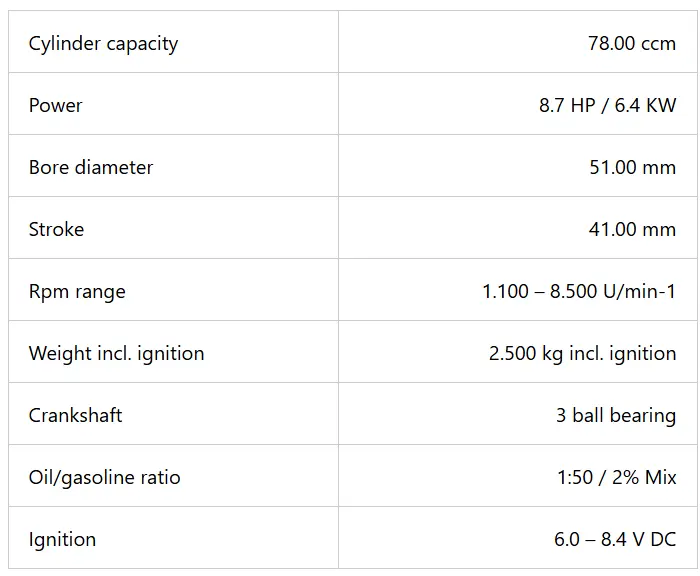Select the 1.100 – 8.500 U/min-1 value
Viewport: 700px width, 576px height.
(x=579, y=291)
